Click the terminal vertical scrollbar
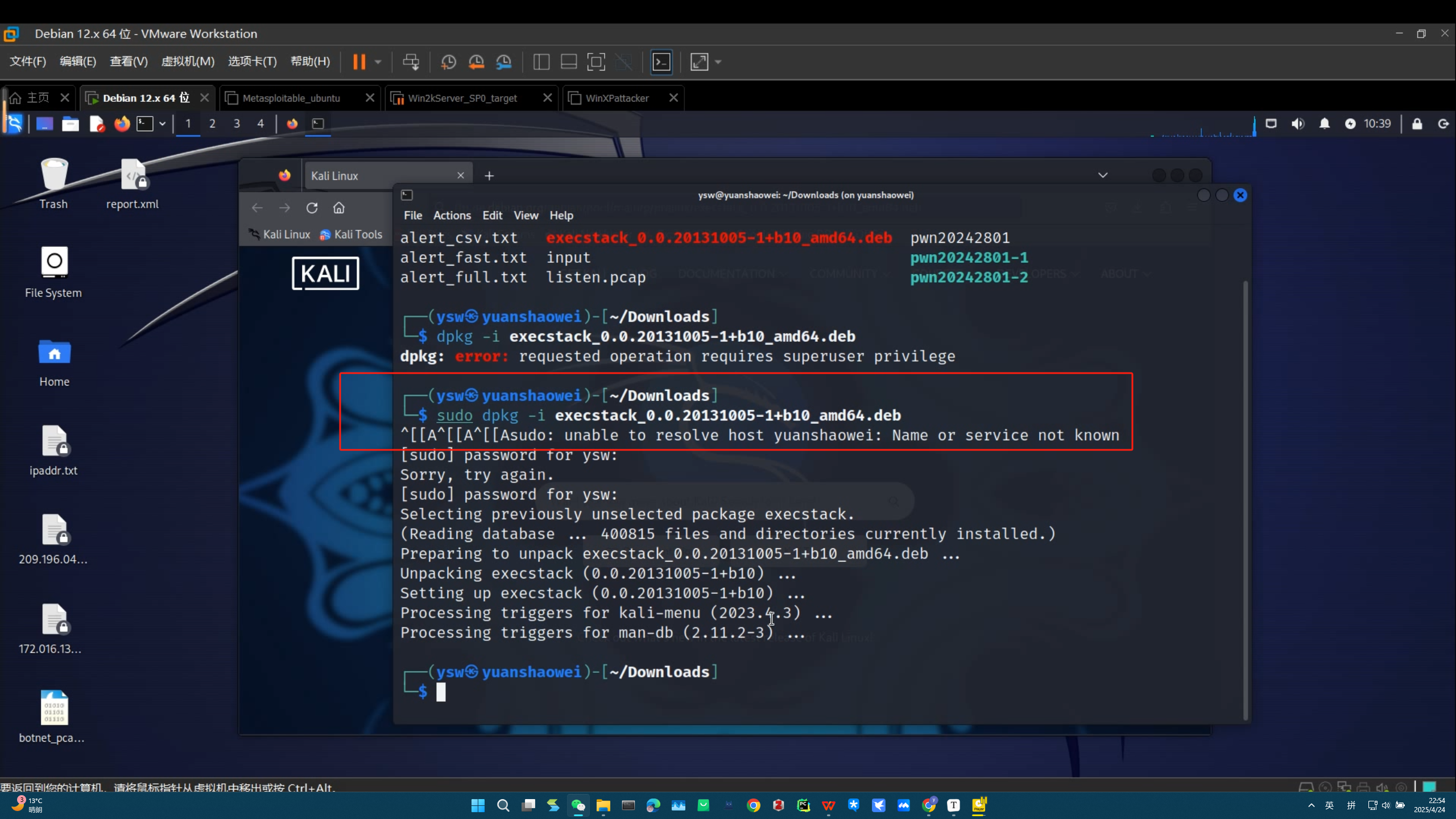The height and width of the screenshot is (819, 1456). pos(1245,500)
